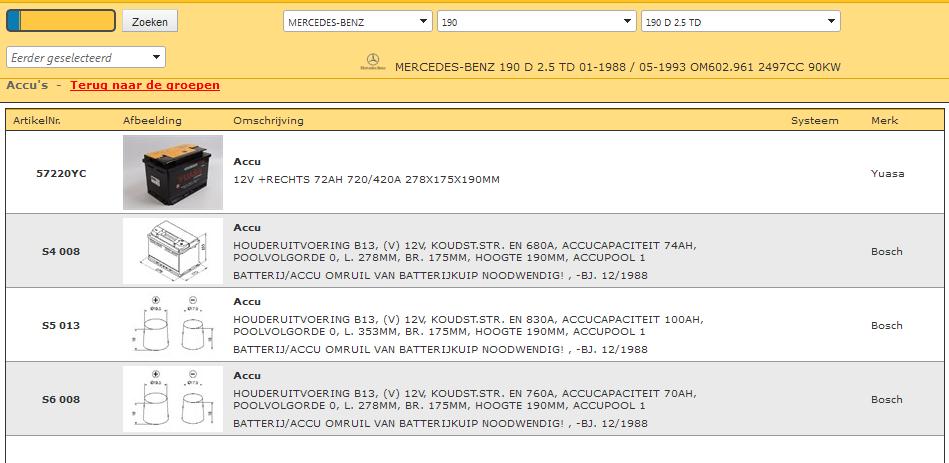Open the Yuasa battery photo thumbnail
This screenshot has height=463, width=949.
172,172
